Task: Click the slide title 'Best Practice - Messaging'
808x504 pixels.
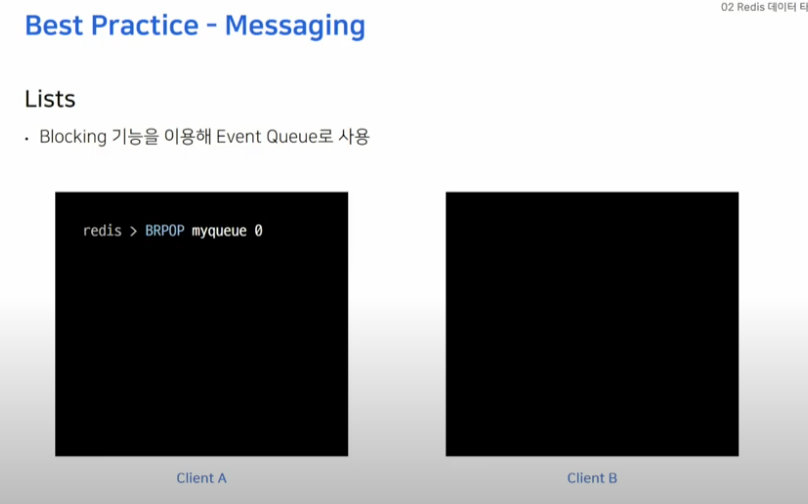Action: pos(195,26)
